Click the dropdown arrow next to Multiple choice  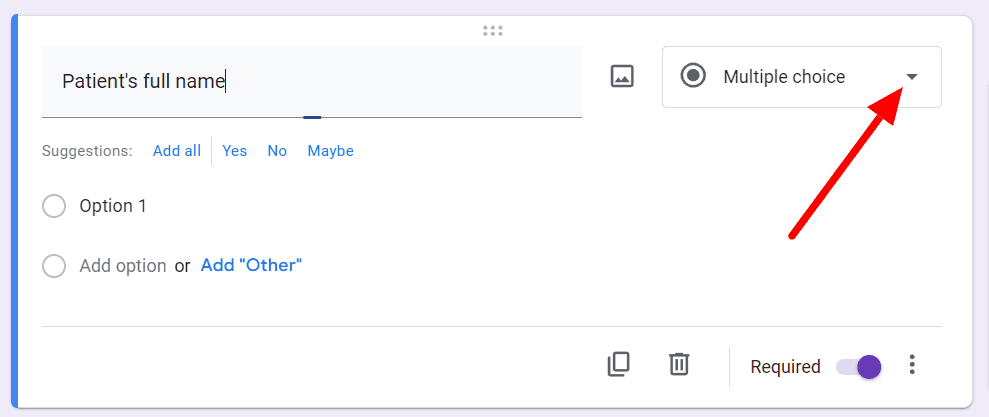[x=911, y=77]
